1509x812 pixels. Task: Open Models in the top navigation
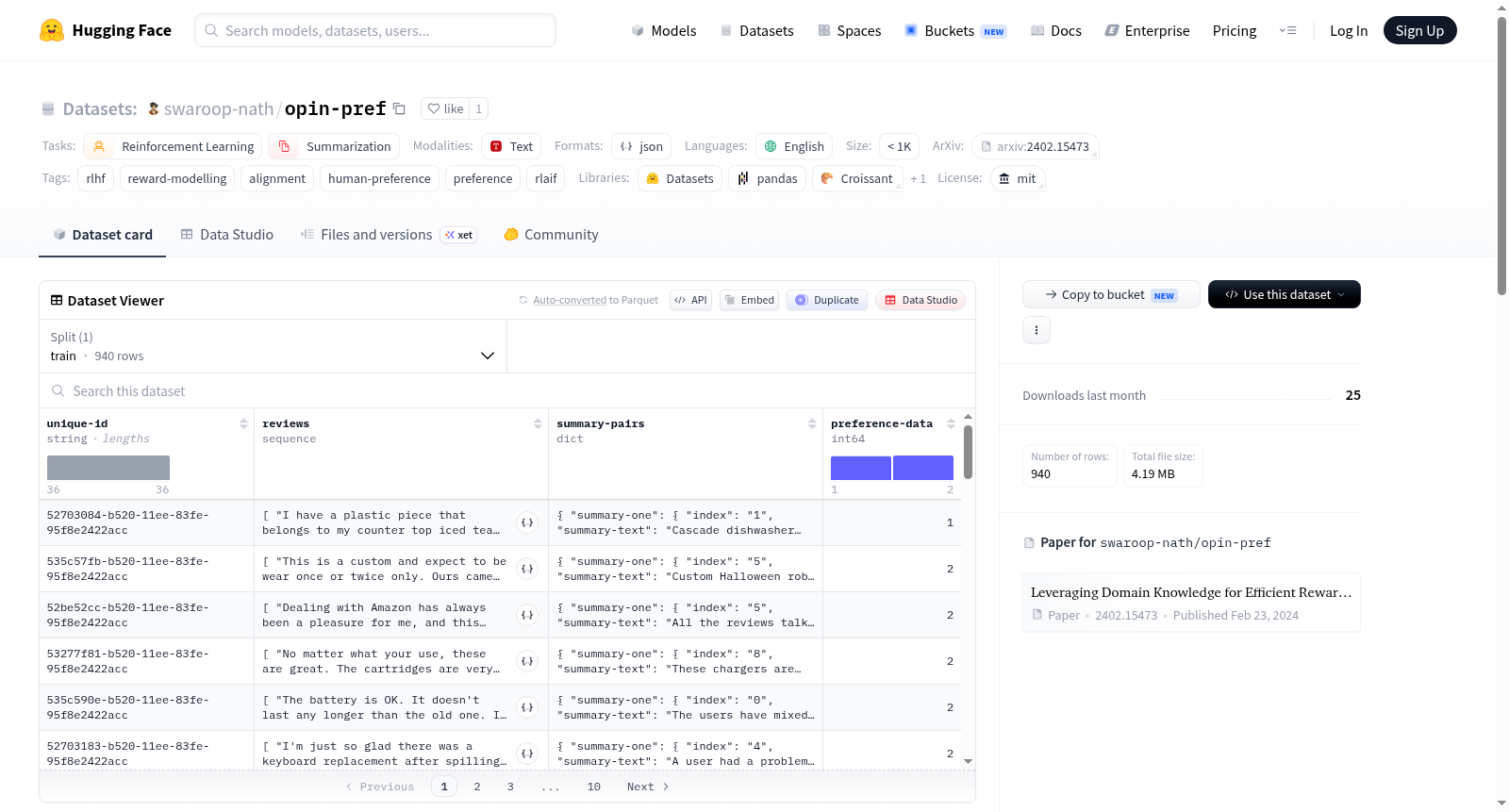[664, 30]
